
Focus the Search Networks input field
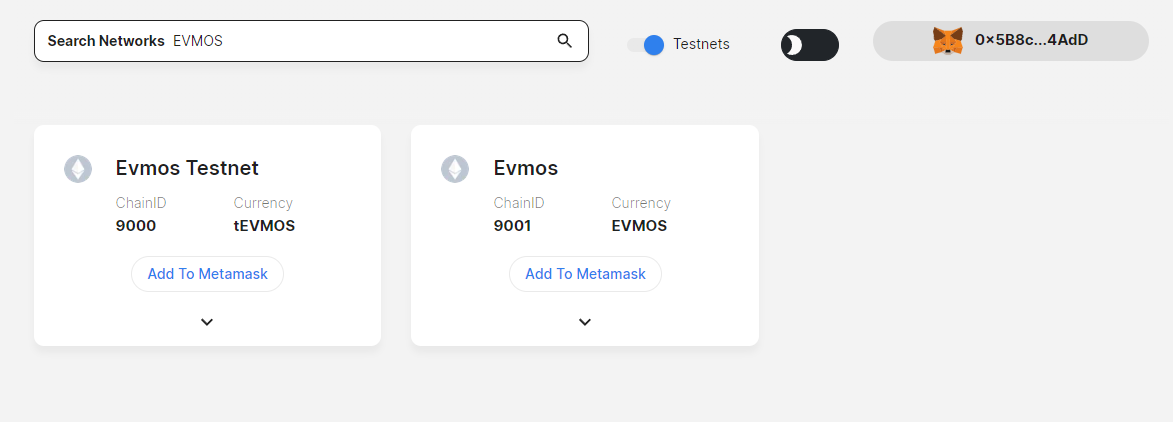point(360,41)
